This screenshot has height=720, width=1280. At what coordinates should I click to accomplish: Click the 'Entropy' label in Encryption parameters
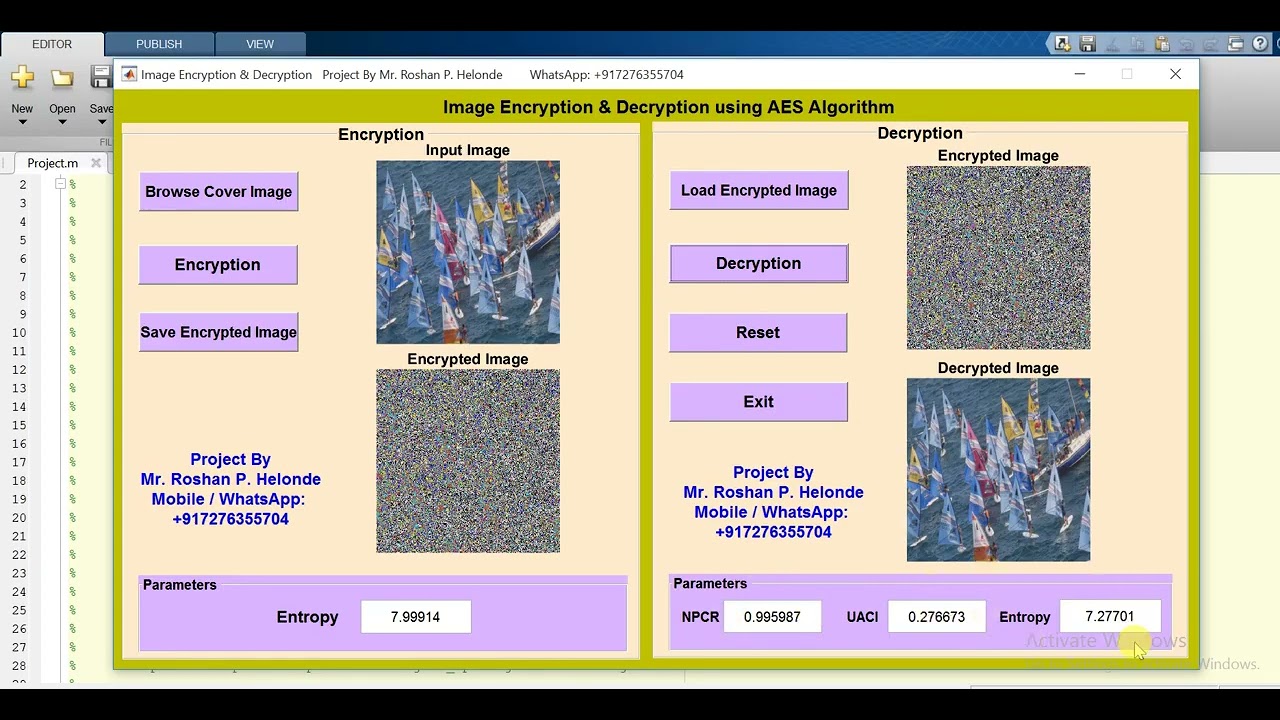307,617
